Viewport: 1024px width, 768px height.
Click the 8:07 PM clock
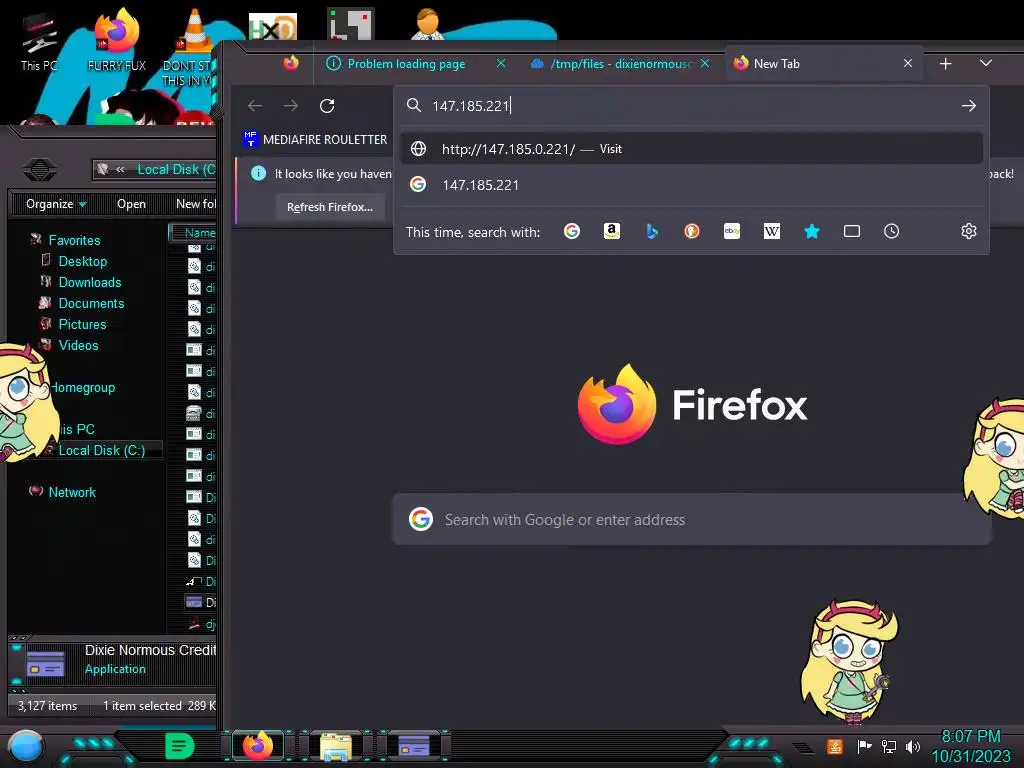click(970, 737)
